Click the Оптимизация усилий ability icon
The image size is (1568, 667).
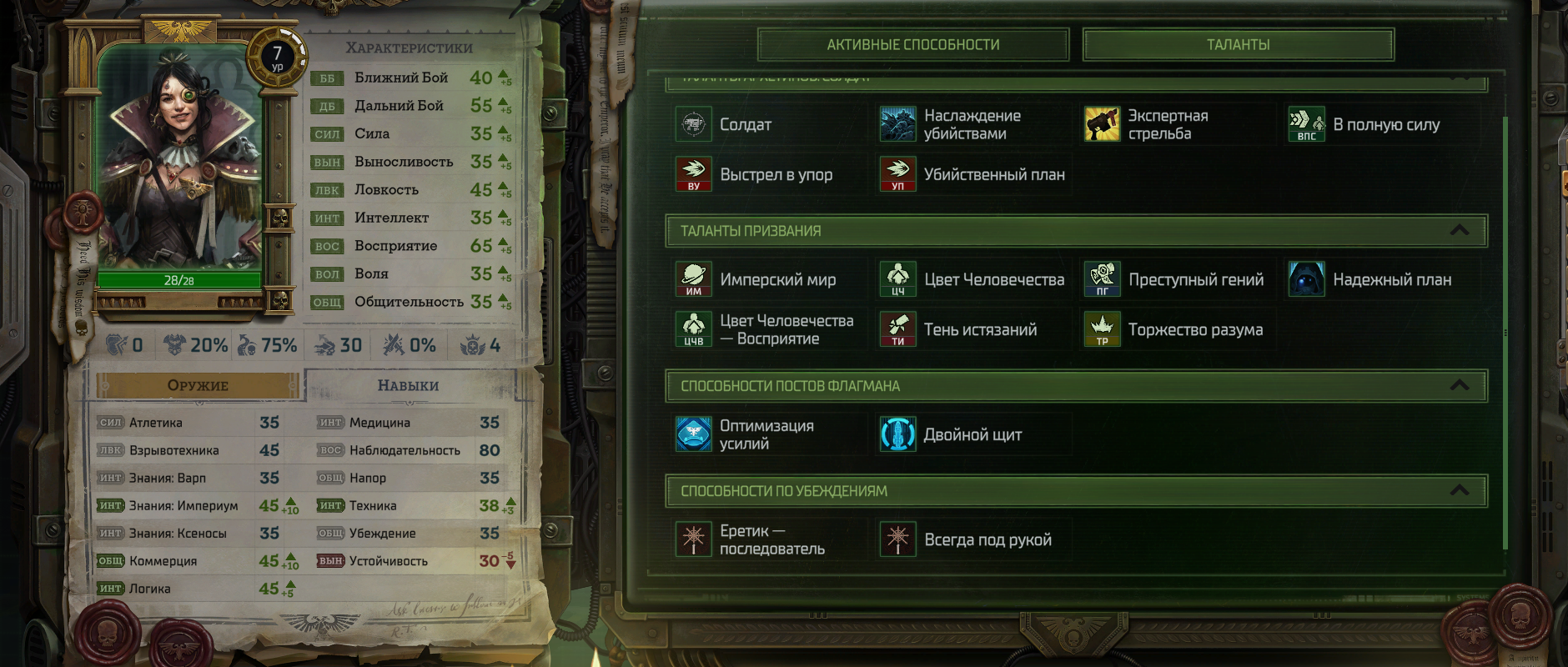point(693,434)
